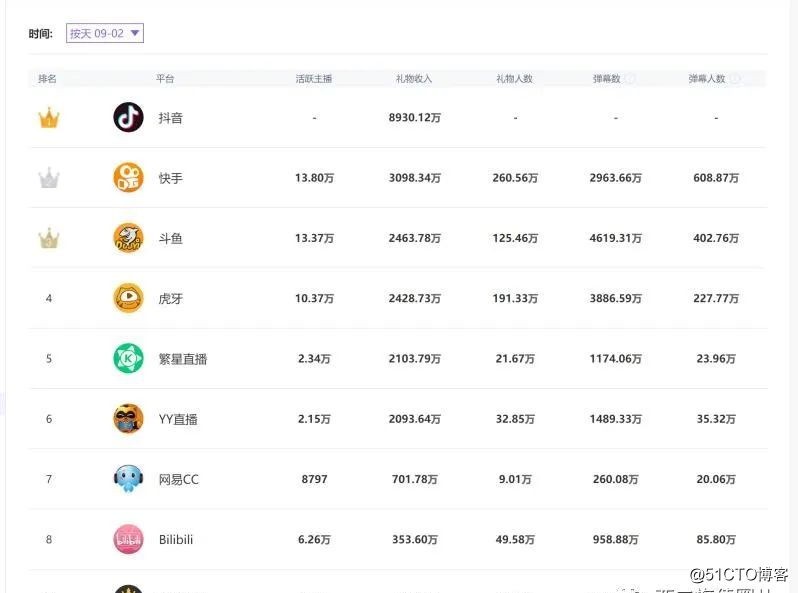Click the info icon beside 弹幕人数 header
Viewport: 798px width, 593px height.
735,78
